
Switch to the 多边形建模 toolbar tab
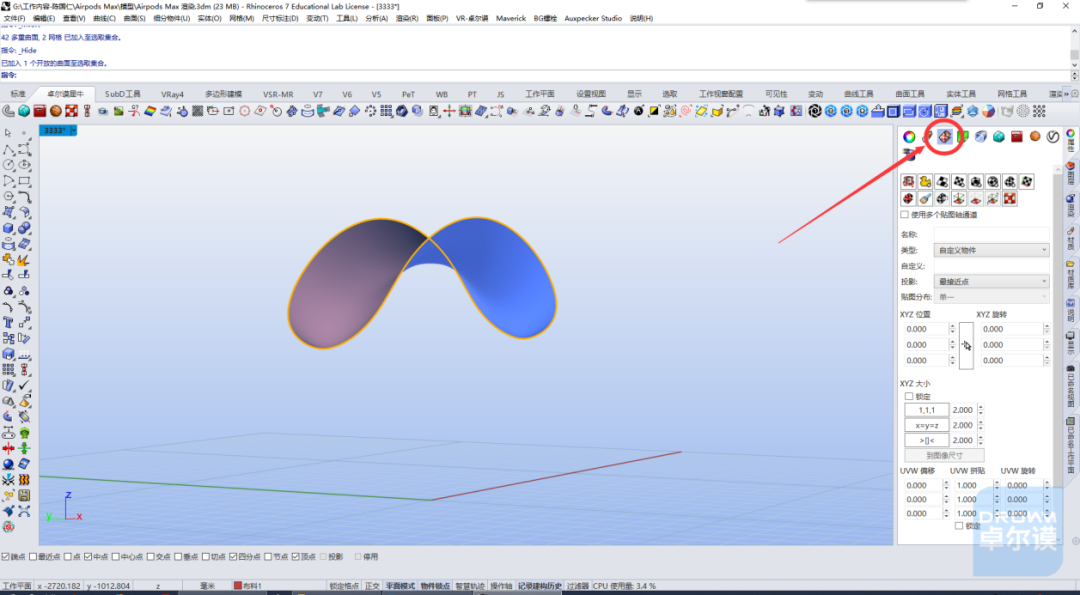click(223, 94)
